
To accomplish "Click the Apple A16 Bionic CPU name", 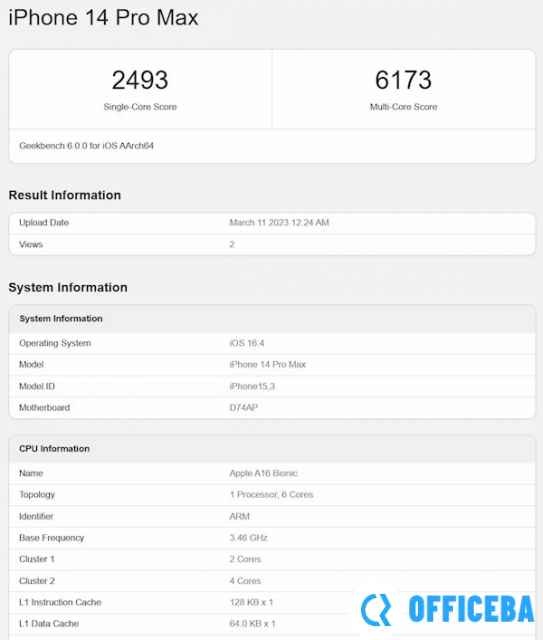I will (x=263, y=473).
